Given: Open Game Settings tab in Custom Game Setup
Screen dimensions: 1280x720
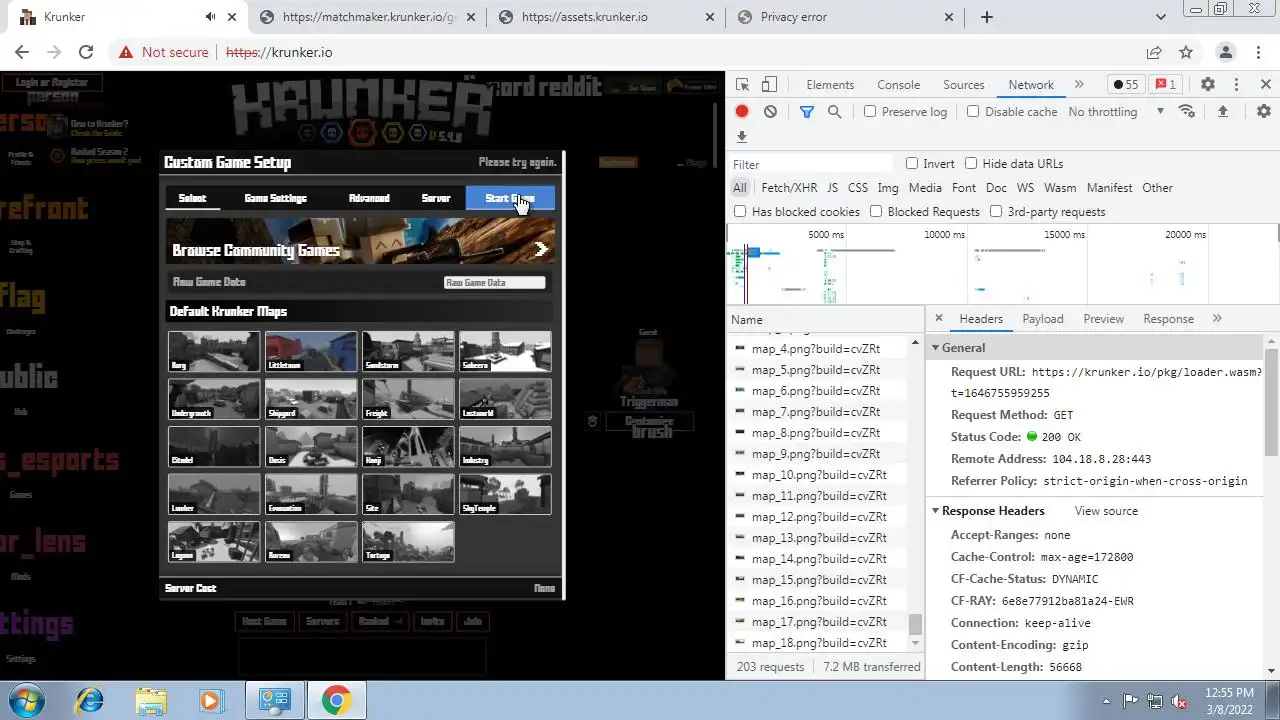Looking at the screenshot, I should tap(275, 198).
